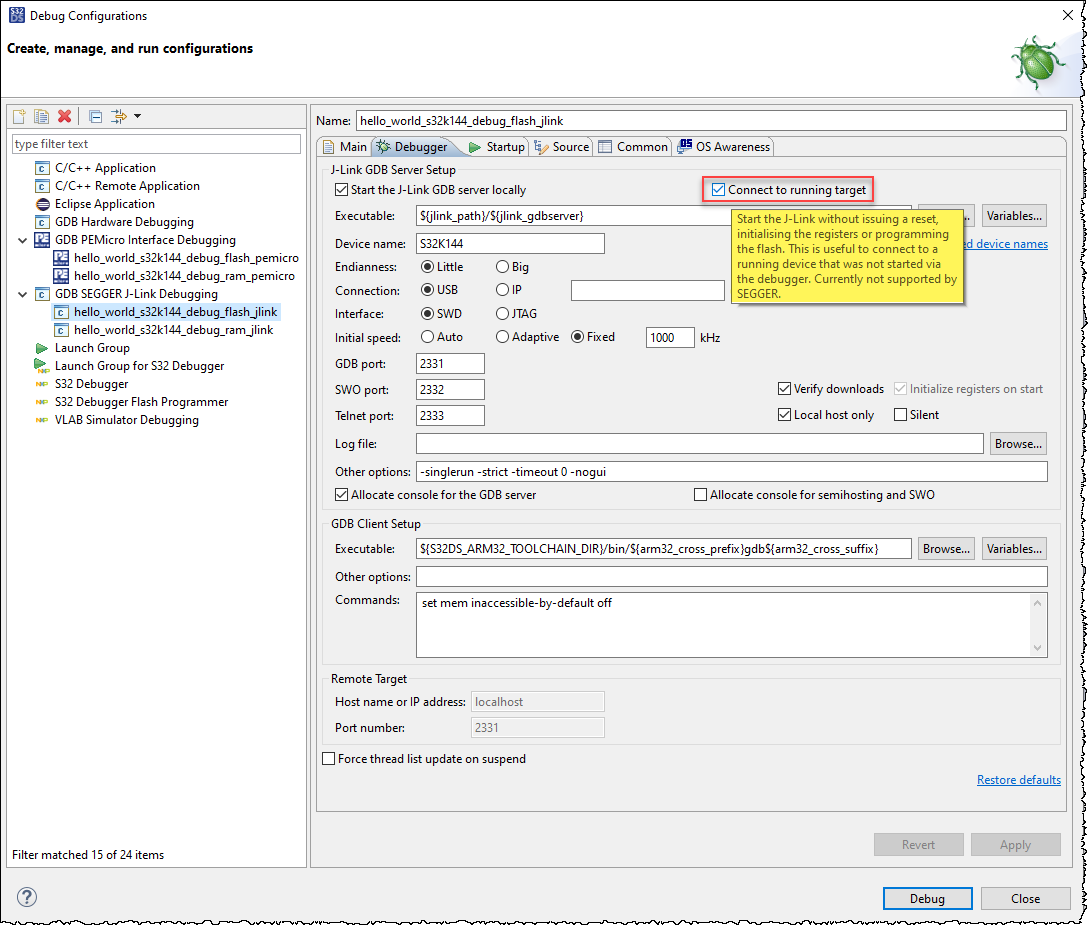
Task: Select the JTAG interface radio button
Action: [501, 313]
